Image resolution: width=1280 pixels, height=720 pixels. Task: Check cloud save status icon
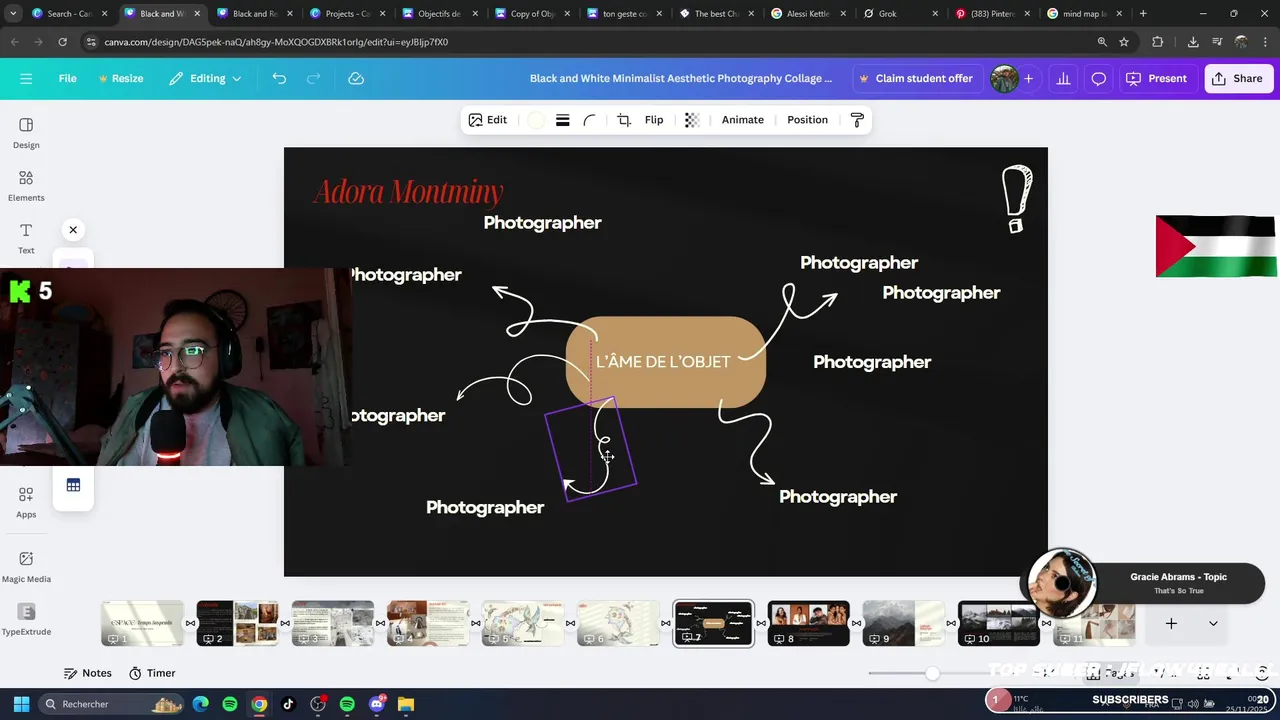(356, 78)
